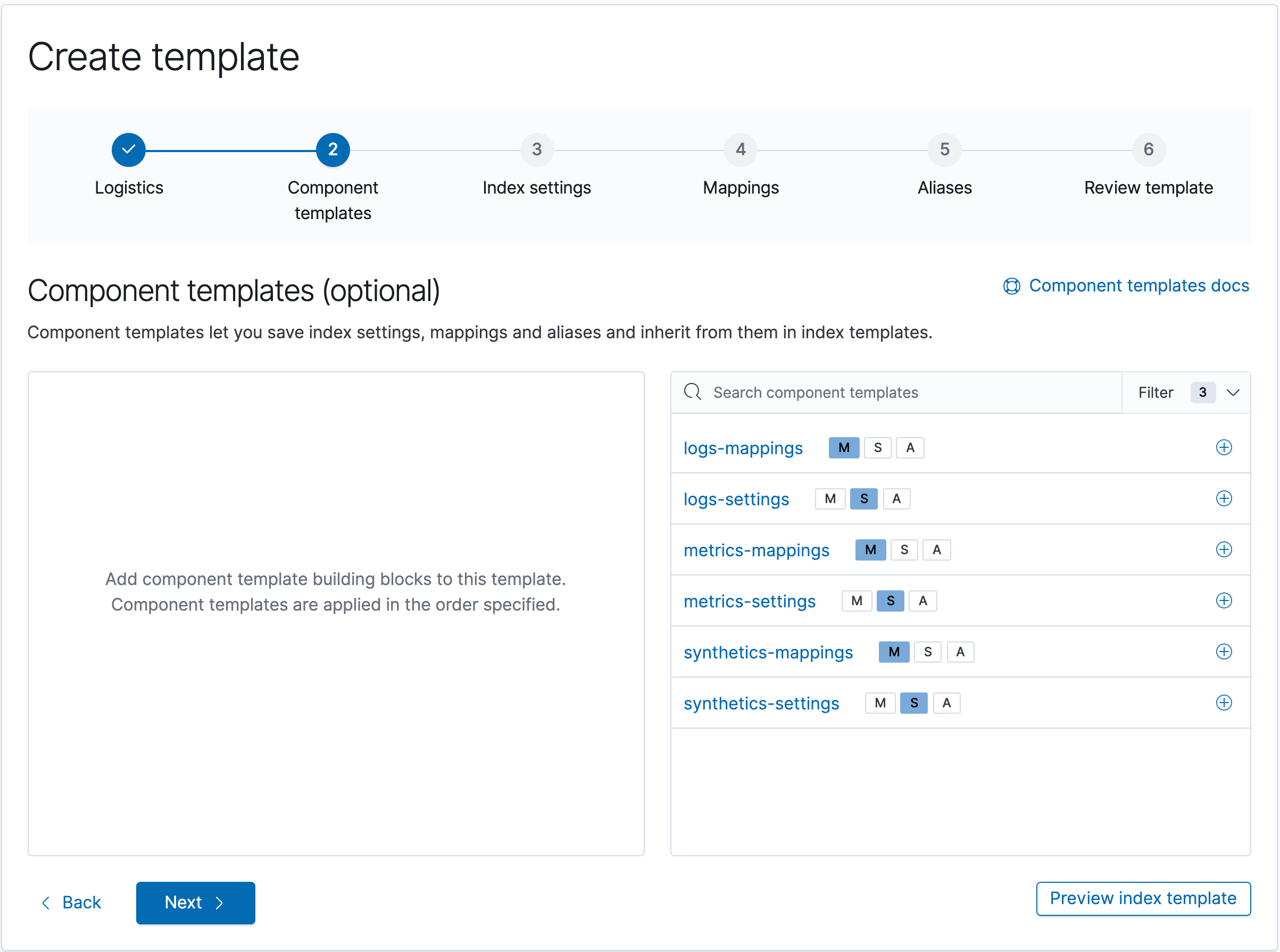1280x952 pixels.
Task: Click the search component templates icon
Action: click(693, 391)
